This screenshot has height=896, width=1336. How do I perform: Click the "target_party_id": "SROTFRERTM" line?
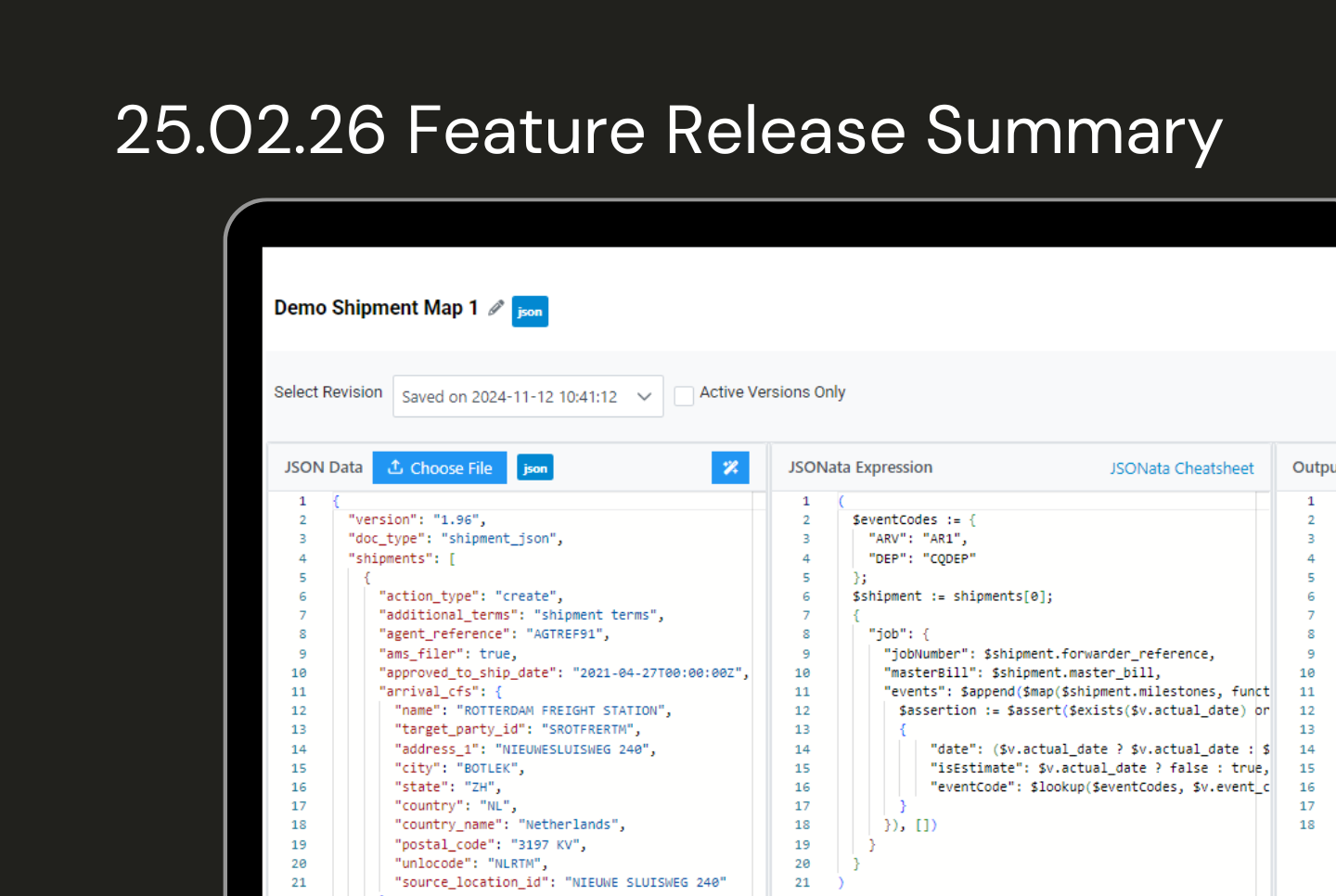click(517, 729)
